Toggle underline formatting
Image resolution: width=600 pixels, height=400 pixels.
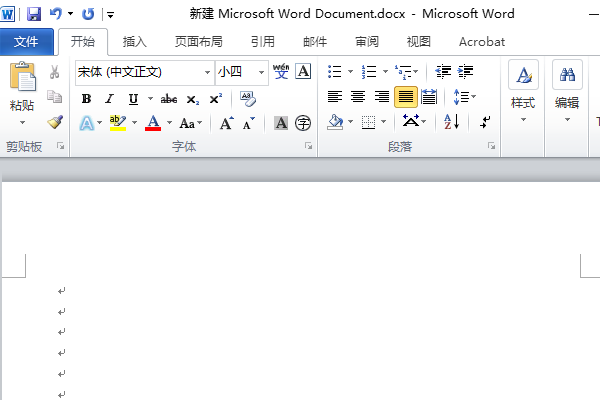pyautogui.click(x=133, y=99)
